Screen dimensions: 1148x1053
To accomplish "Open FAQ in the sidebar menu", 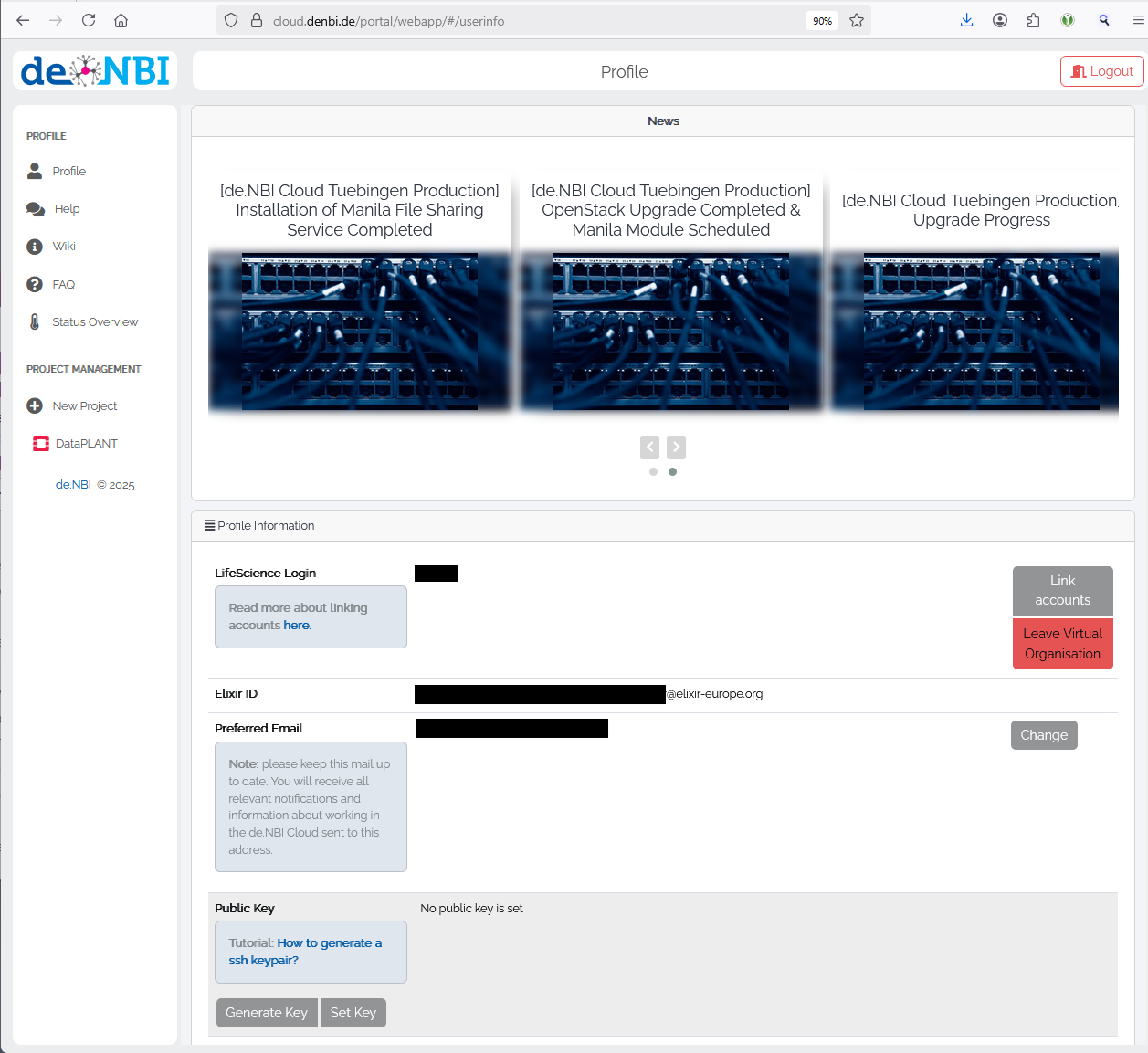I will click(x=63, y=284).
